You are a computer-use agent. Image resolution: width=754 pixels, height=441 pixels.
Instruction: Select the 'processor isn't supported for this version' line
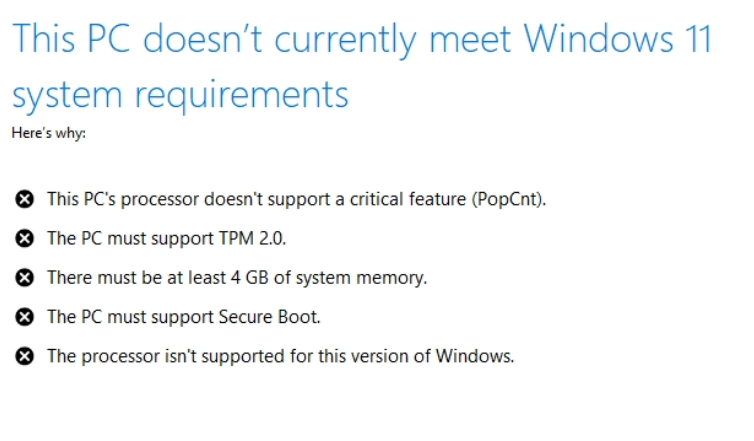[280, 356]
